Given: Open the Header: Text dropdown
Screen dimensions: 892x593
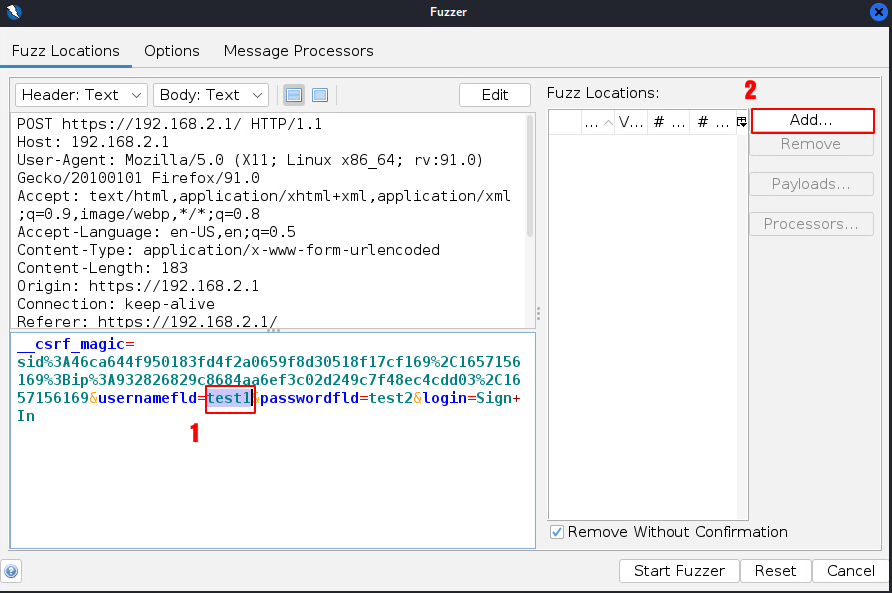Looking at the screenshot, I should click(81, 95).
